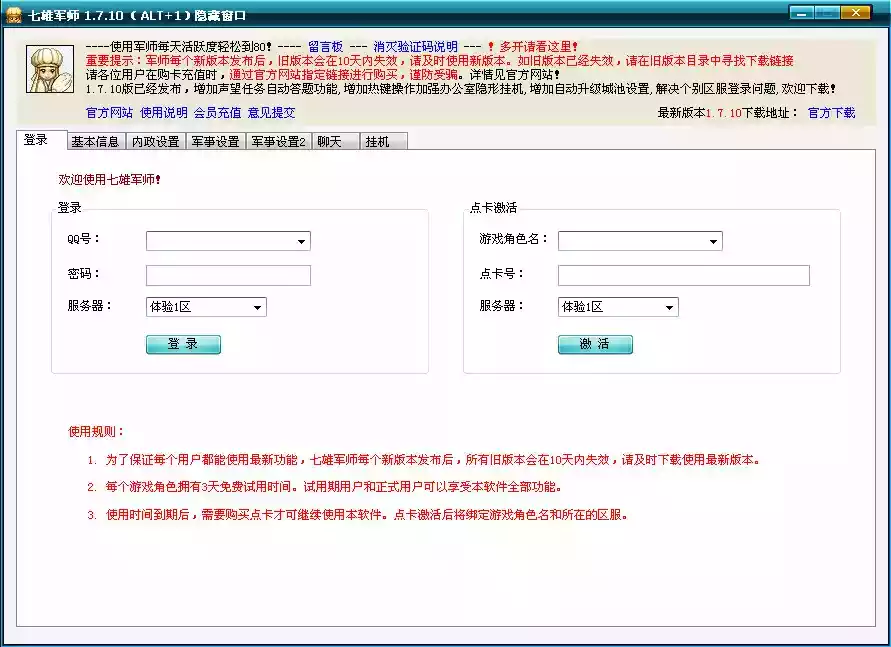The width and height of the screenshot is (891, 647).
Task: Open the 游戏角色名 dropdown
Action: tap(713, 240)
